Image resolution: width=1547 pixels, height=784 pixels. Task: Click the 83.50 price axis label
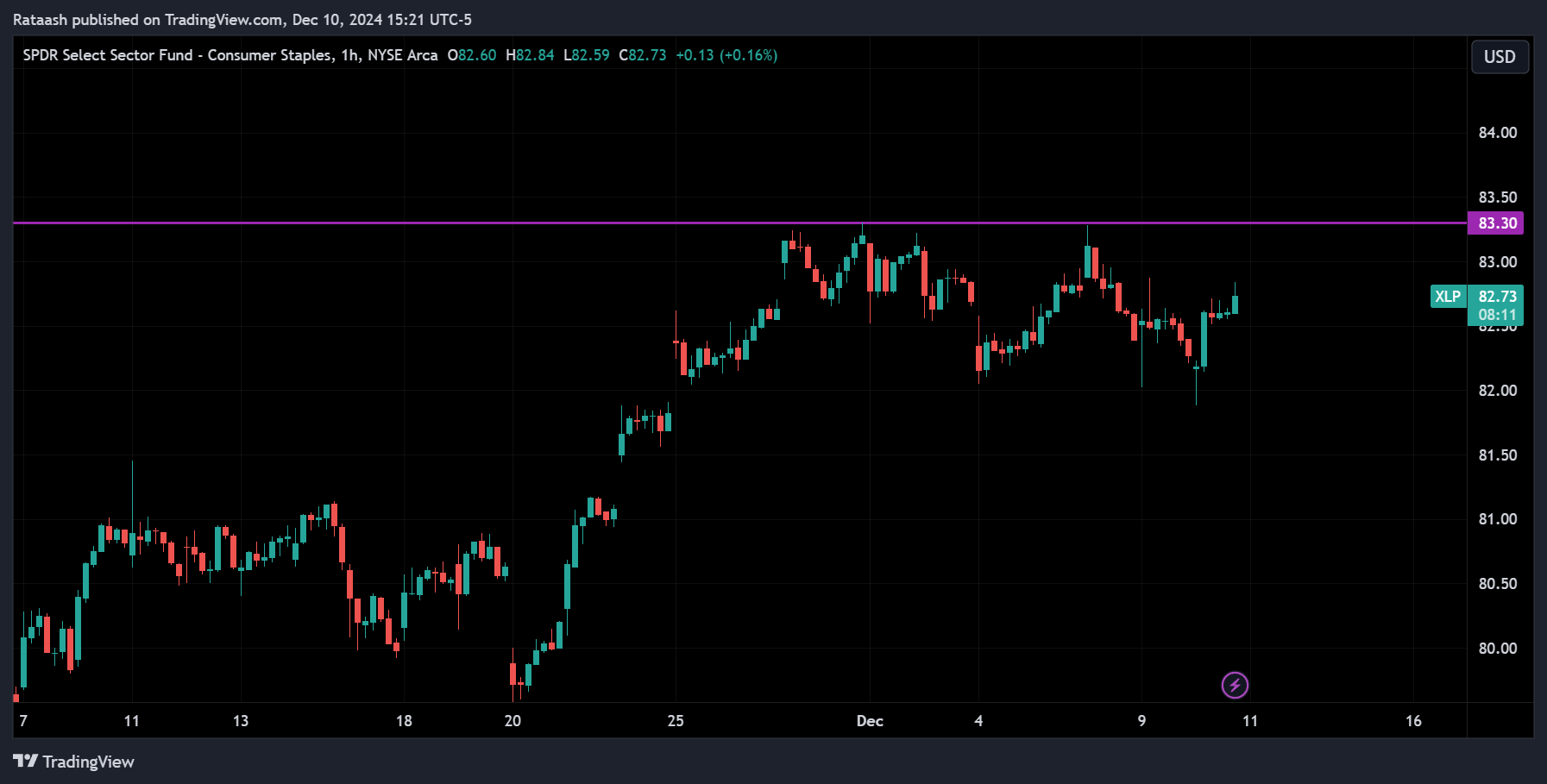pyautogui.click(x=1497, y=198)
